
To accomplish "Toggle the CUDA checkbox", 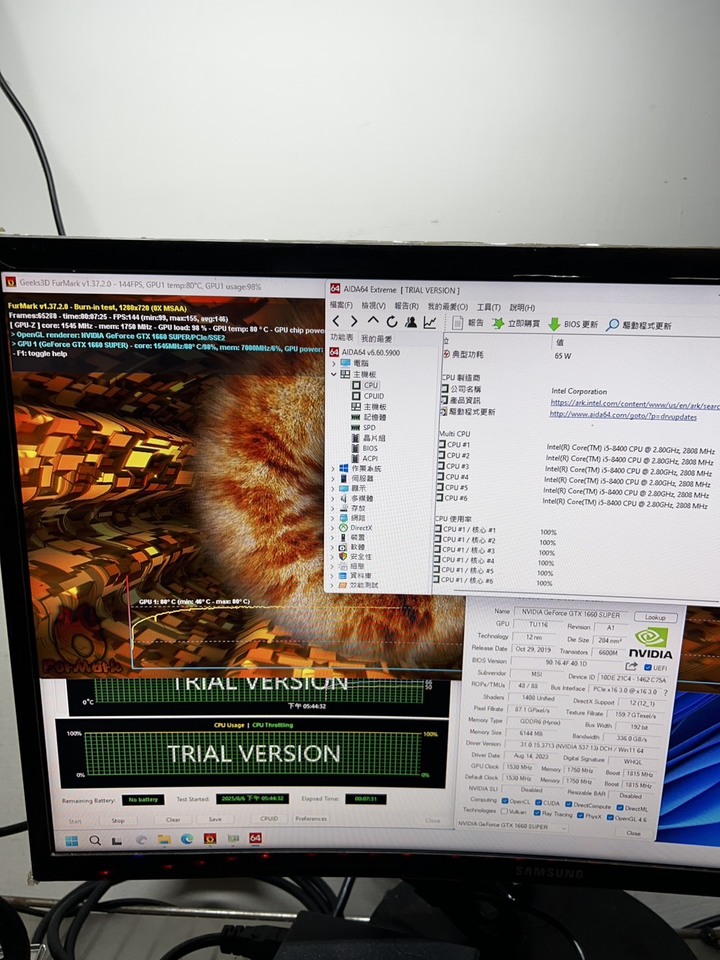I will [x=539, y=802].
